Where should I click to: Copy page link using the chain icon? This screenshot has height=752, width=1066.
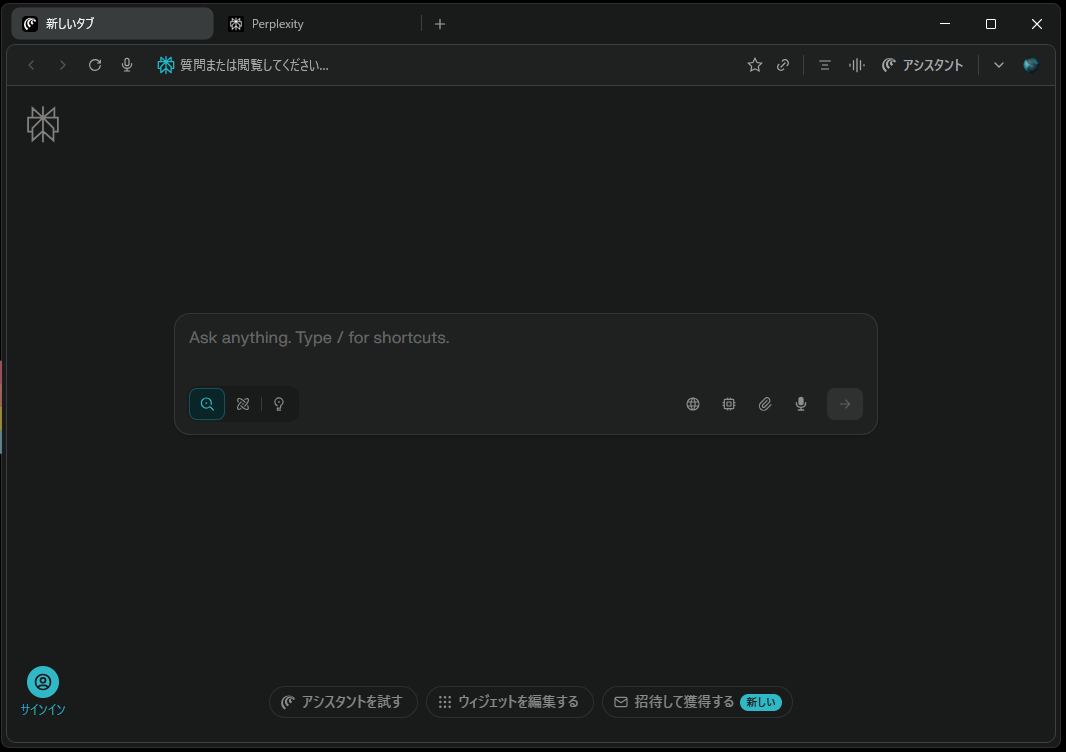tap(783, 65)
